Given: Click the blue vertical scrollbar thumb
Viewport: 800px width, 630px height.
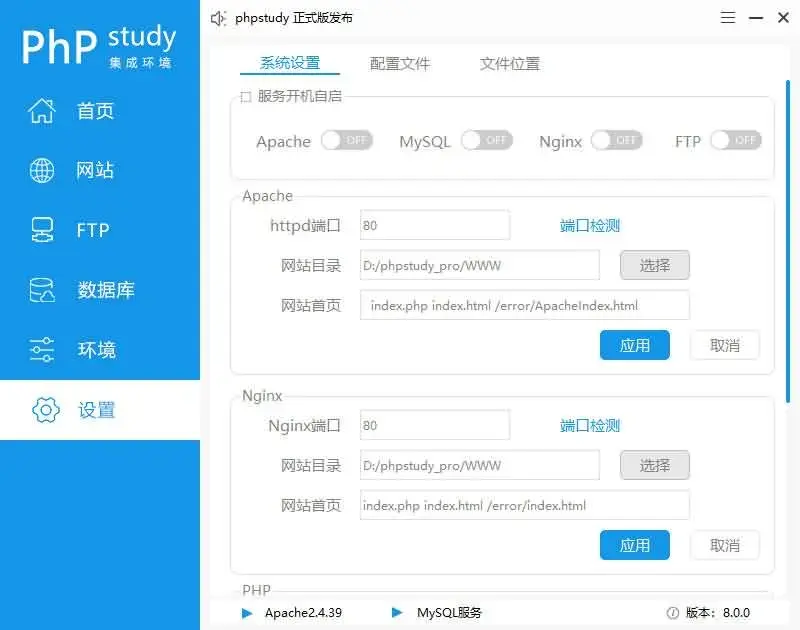Looking at the screenshot, I should pos(788,241).
